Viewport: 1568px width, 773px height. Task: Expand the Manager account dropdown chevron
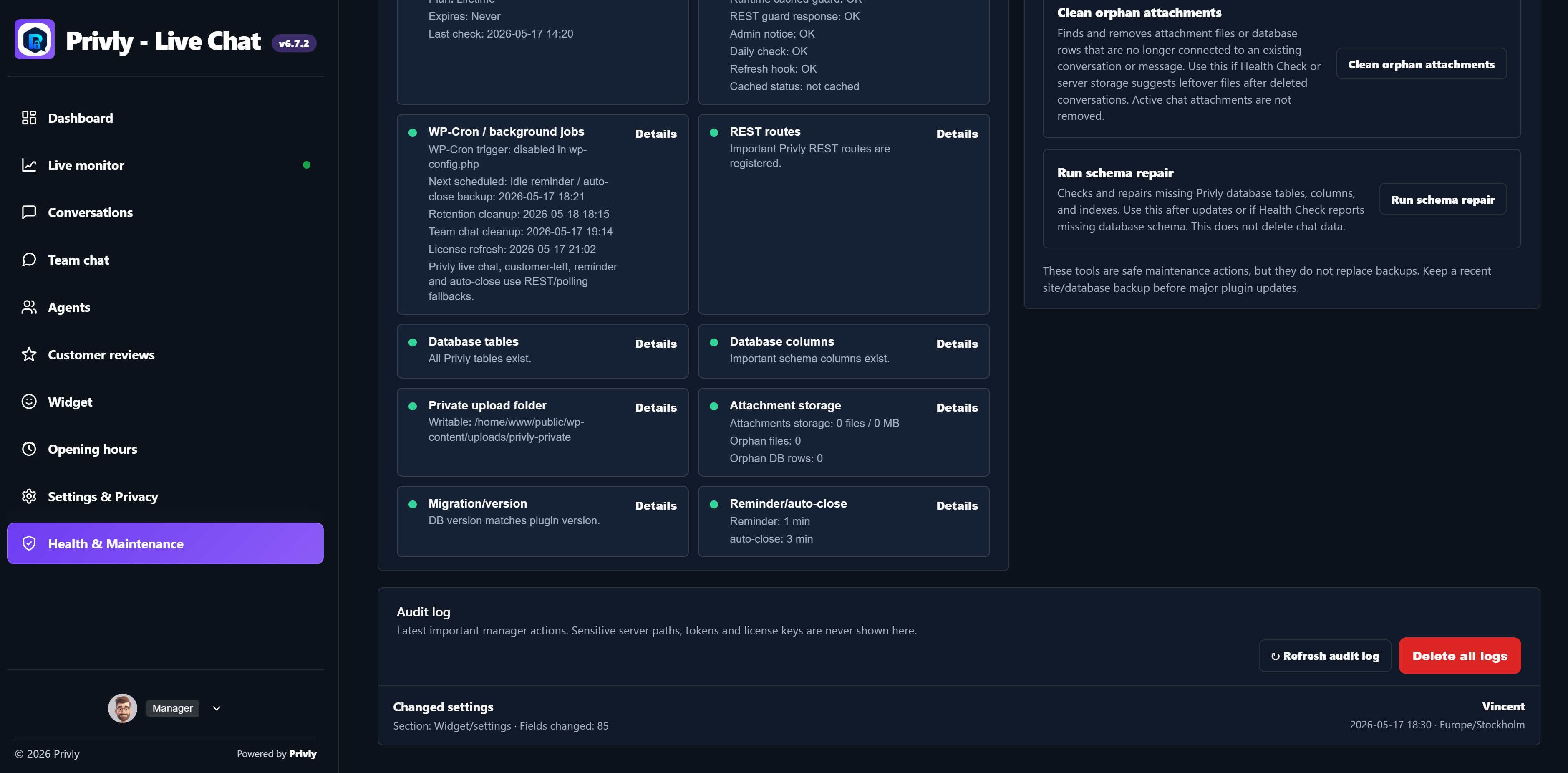pyautogui.click(x=217, y=708)
